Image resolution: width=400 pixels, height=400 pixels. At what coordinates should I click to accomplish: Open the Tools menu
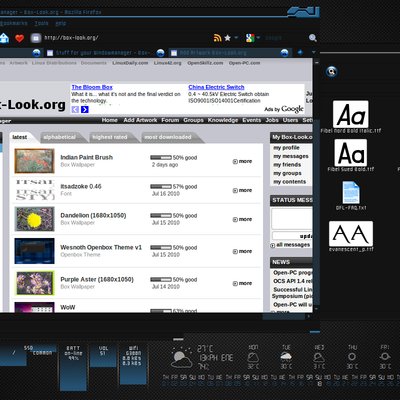(x=41, y=23)
